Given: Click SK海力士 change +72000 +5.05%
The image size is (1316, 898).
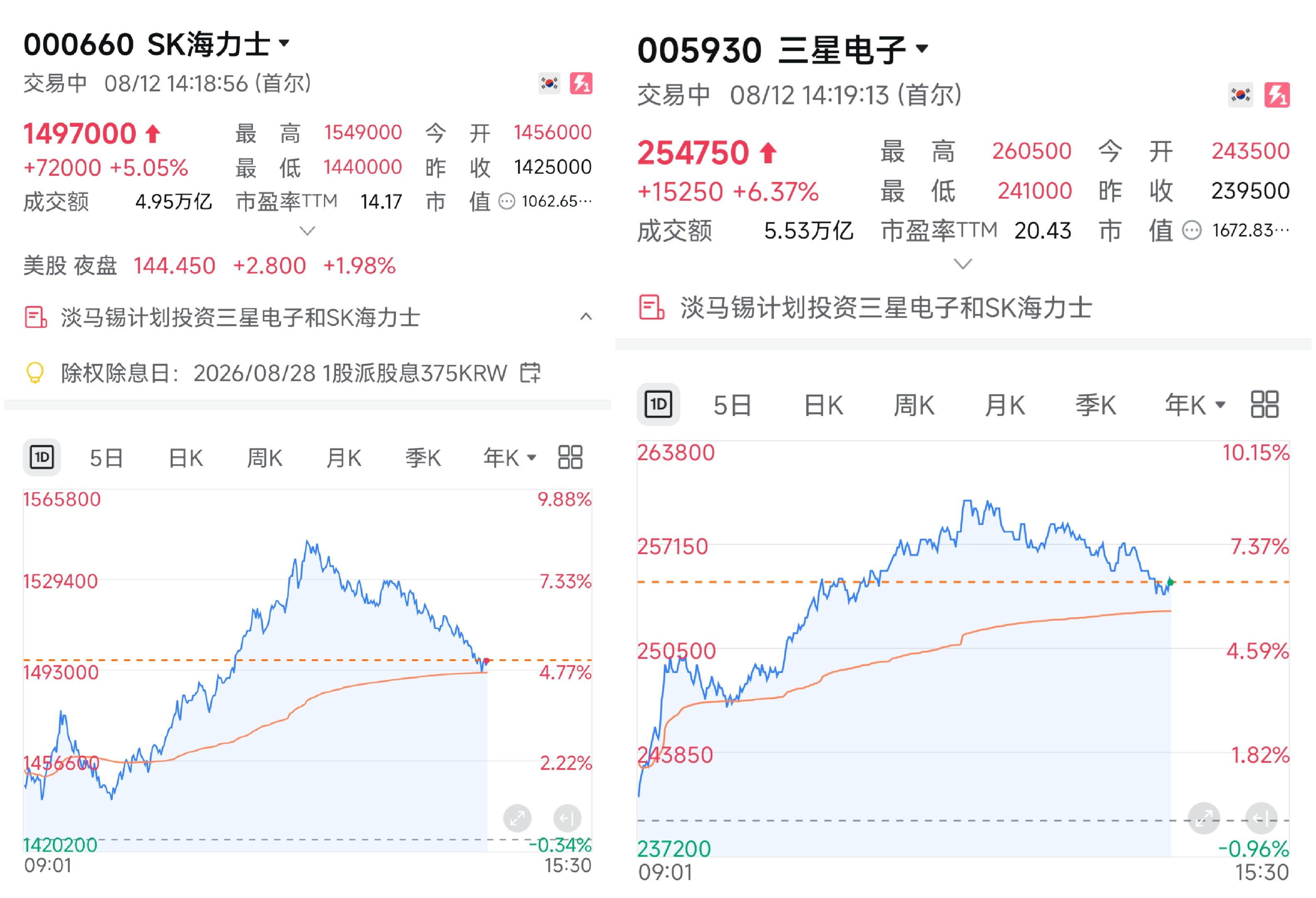Looking at the screenshot, I should pos(106,168).
